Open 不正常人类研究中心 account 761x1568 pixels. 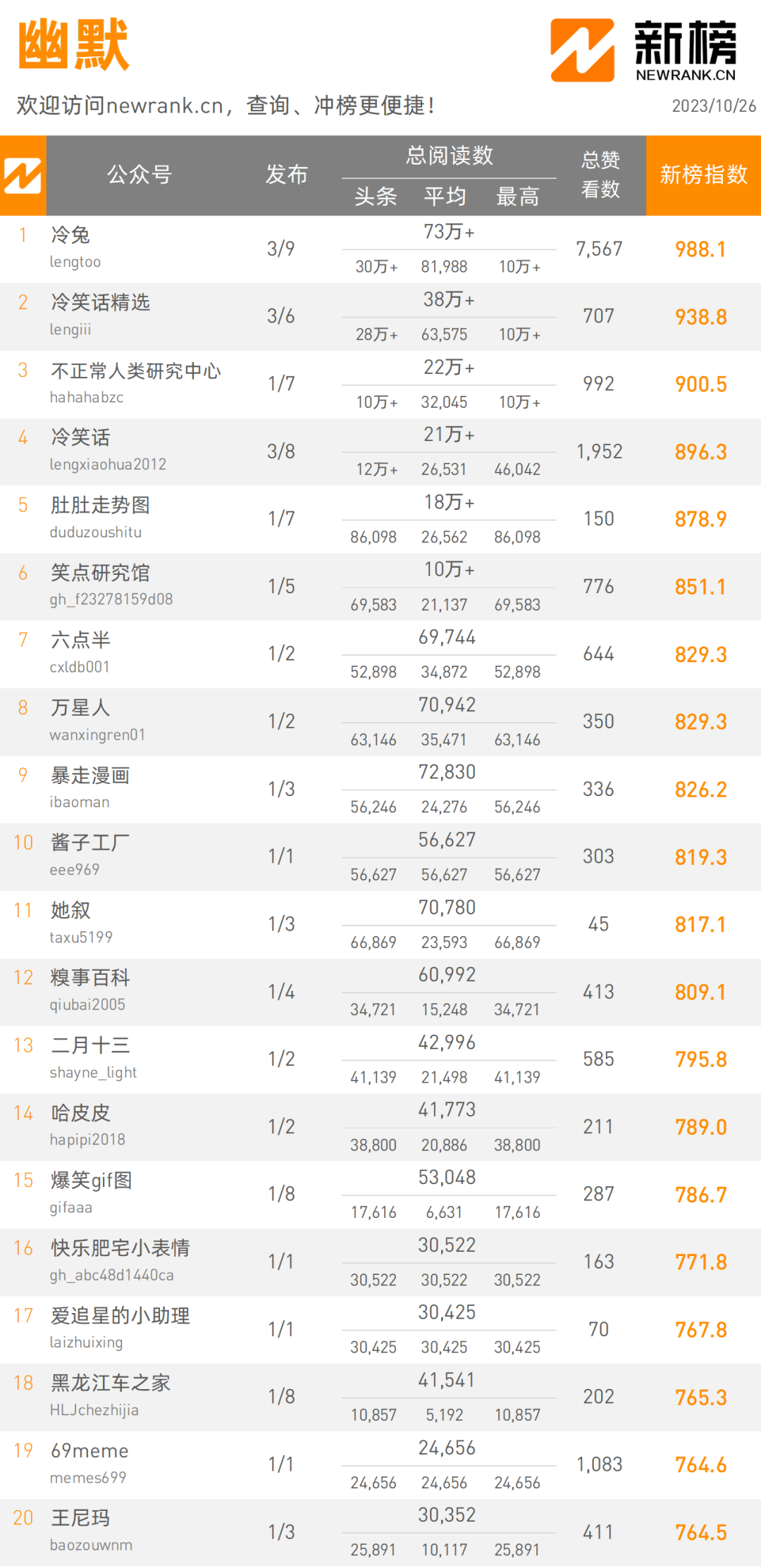pyautogui.click(x=135, y=371)
